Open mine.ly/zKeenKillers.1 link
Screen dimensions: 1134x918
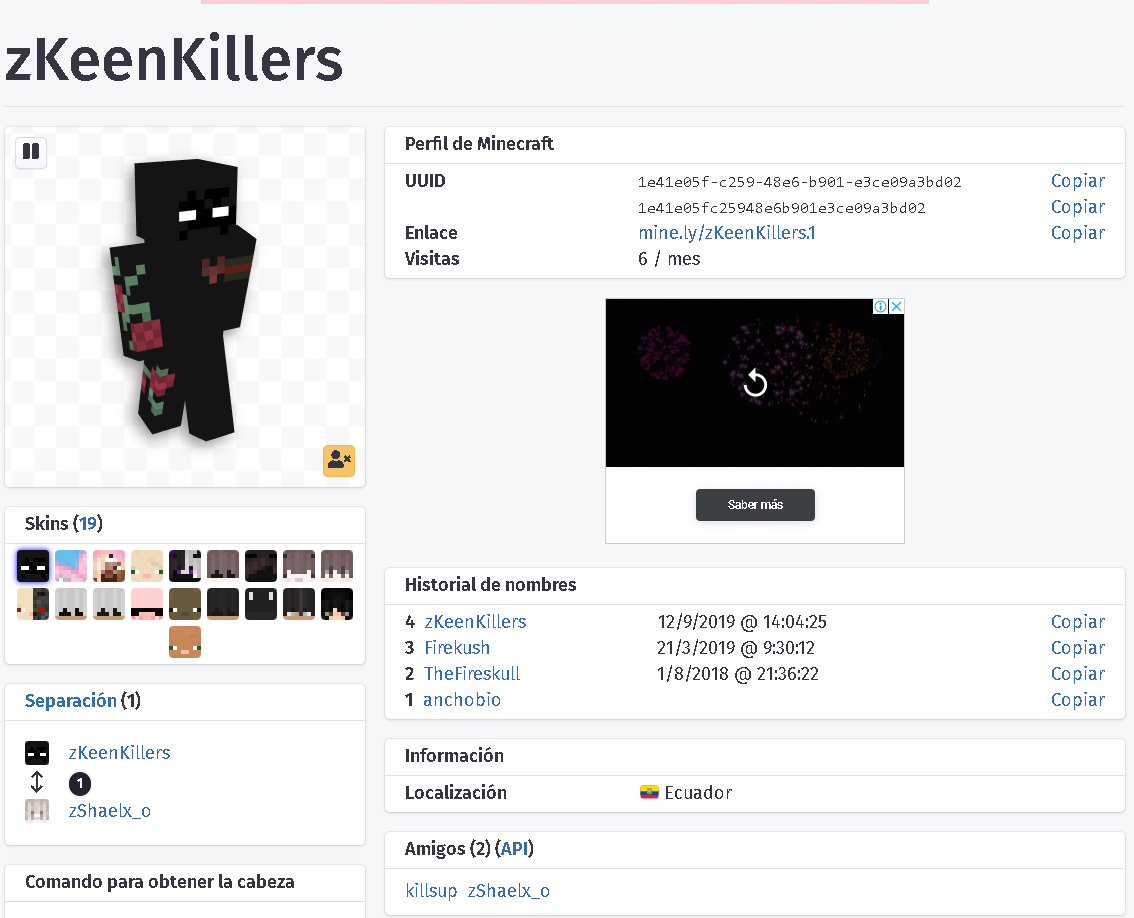tap(727, 233)
